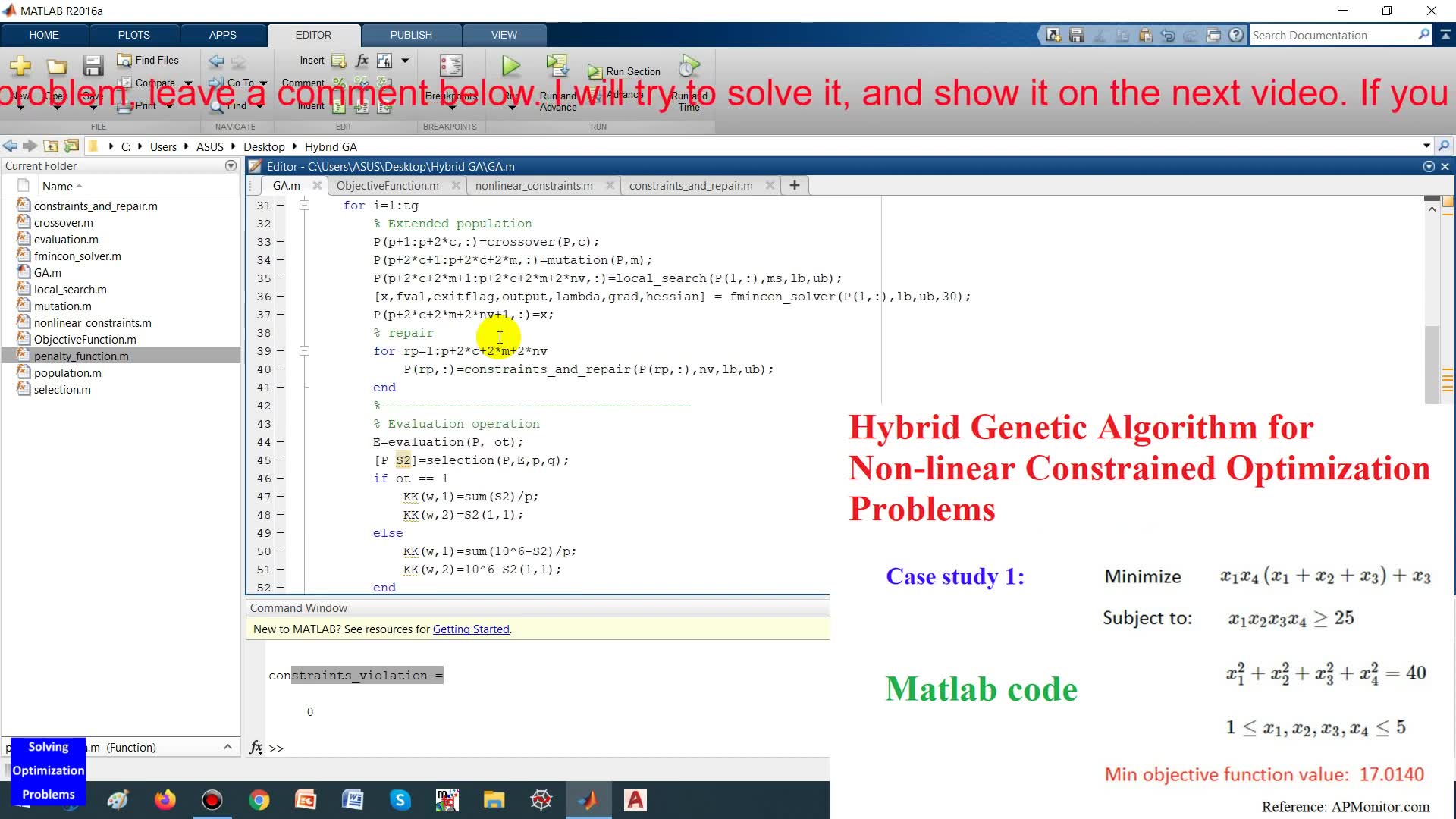The height and width of the screenshot is (819, 1456).
Task: Switch to the PLOTS ribbon tab
Action: click(x=133, y=35)
